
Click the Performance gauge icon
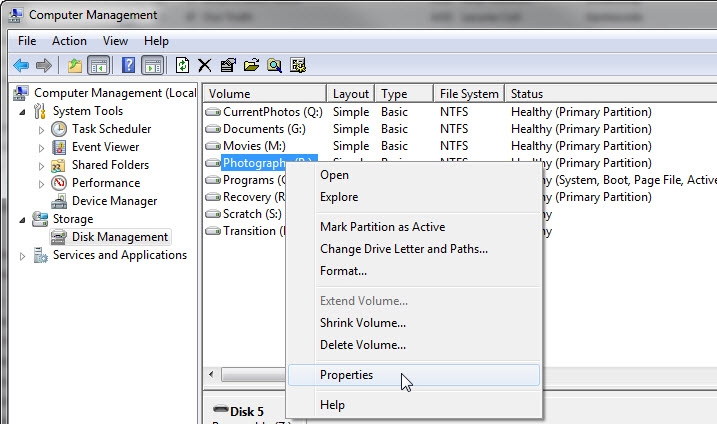[59, 183]
